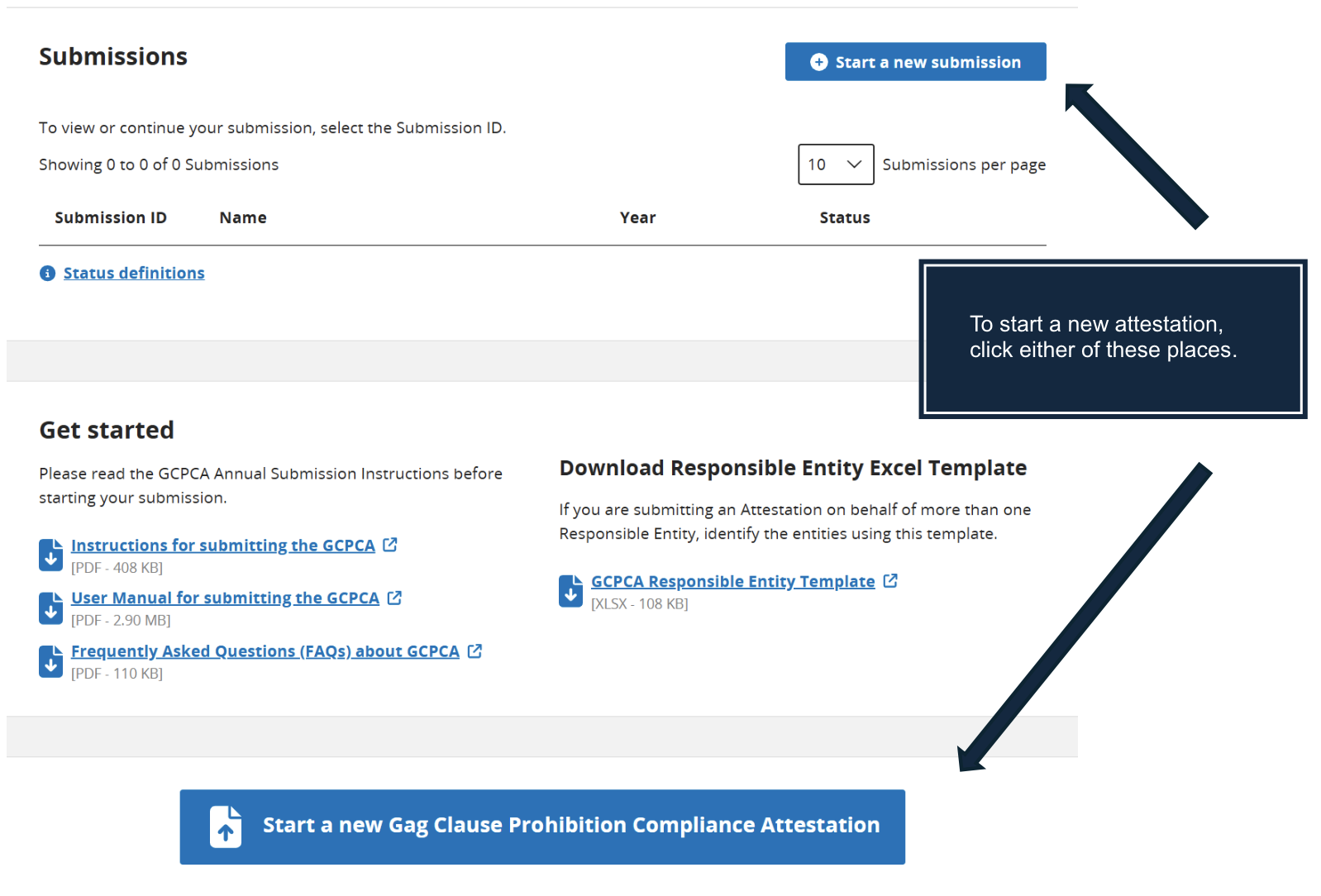This screenshot has height=896, width=1321.
Task: Open User Manual for submitting the GCPCA
Action: 225,598
